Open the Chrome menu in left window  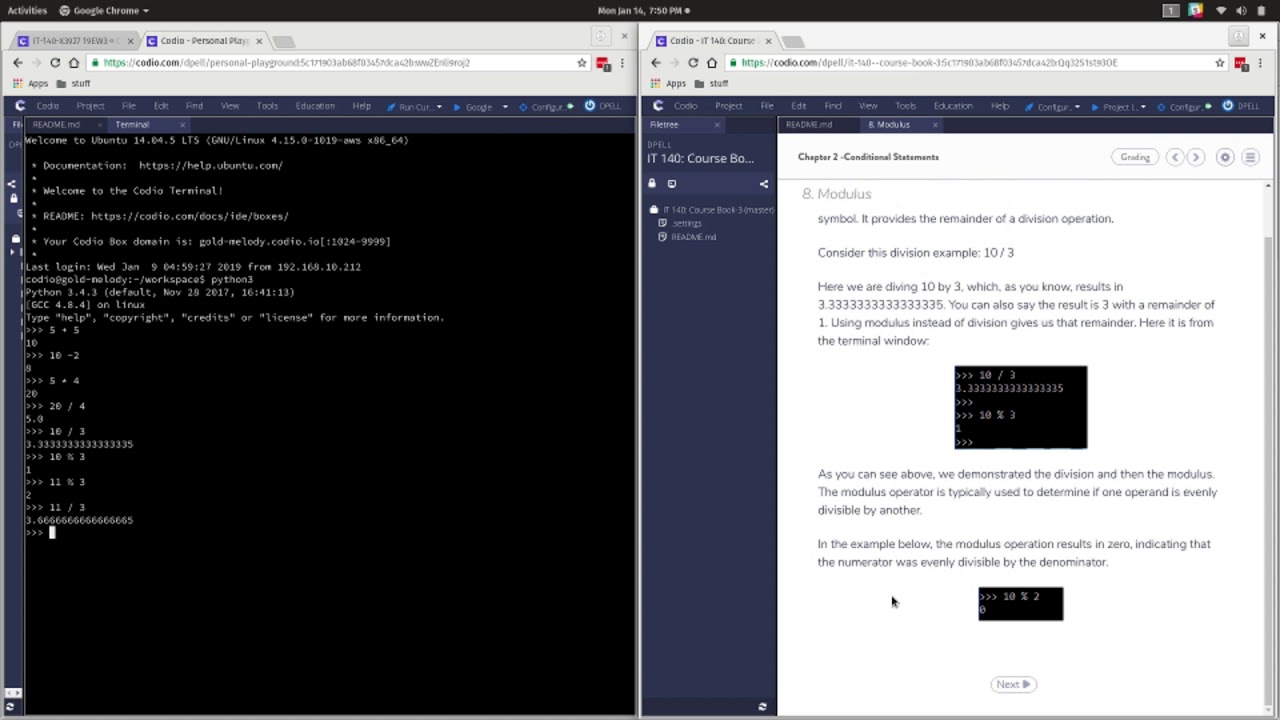click(623, 62)
